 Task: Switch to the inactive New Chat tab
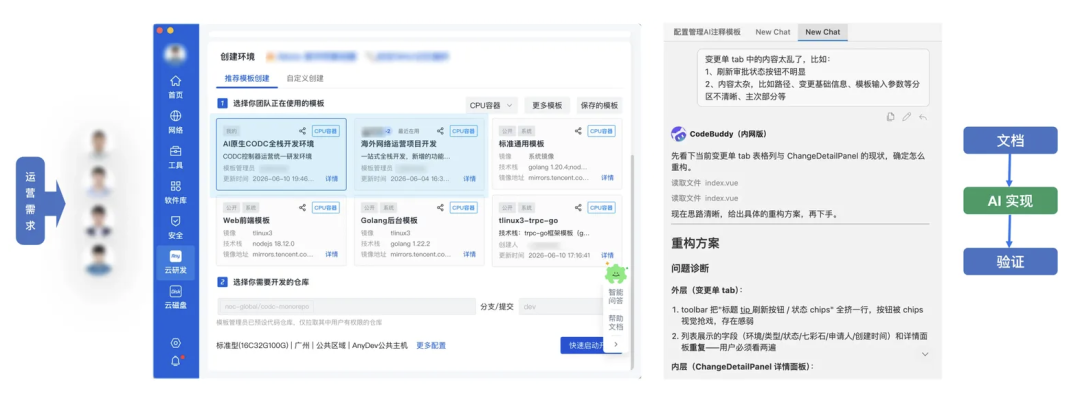[773, 32]
